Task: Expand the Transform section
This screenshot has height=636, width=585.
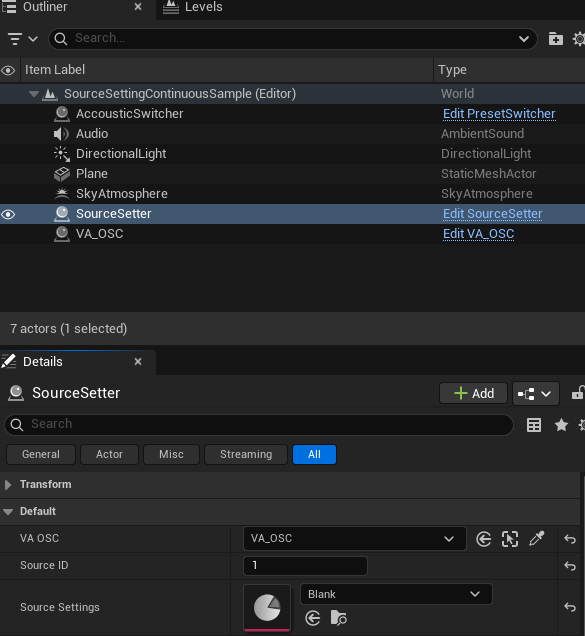Action: point(8,485)
